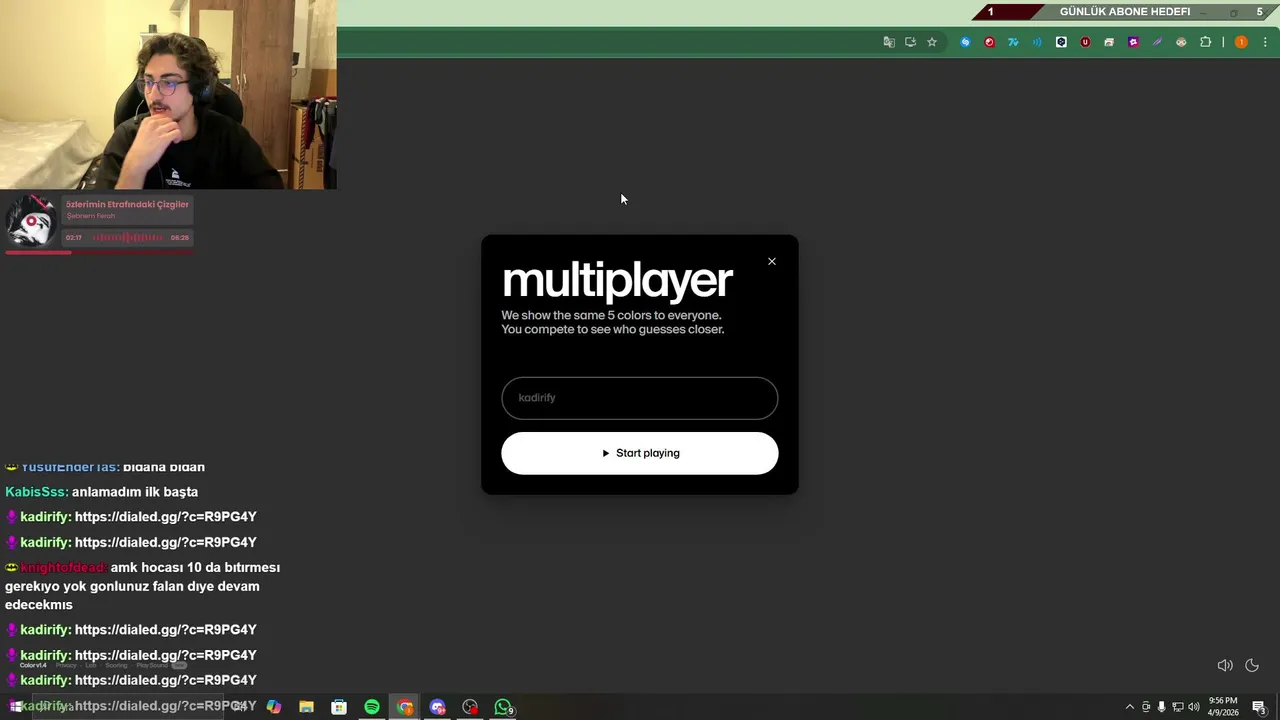Click the GÜNLÜK ABONE HEDEFI goal bar

1125,12
